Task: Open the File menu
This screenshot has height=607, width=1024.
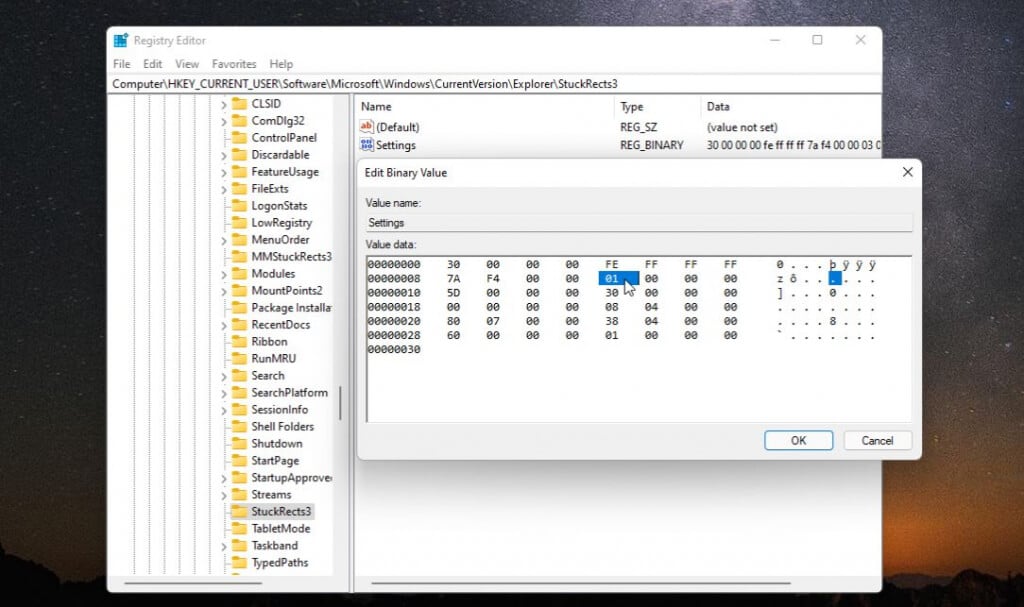Action: (121, 64)
